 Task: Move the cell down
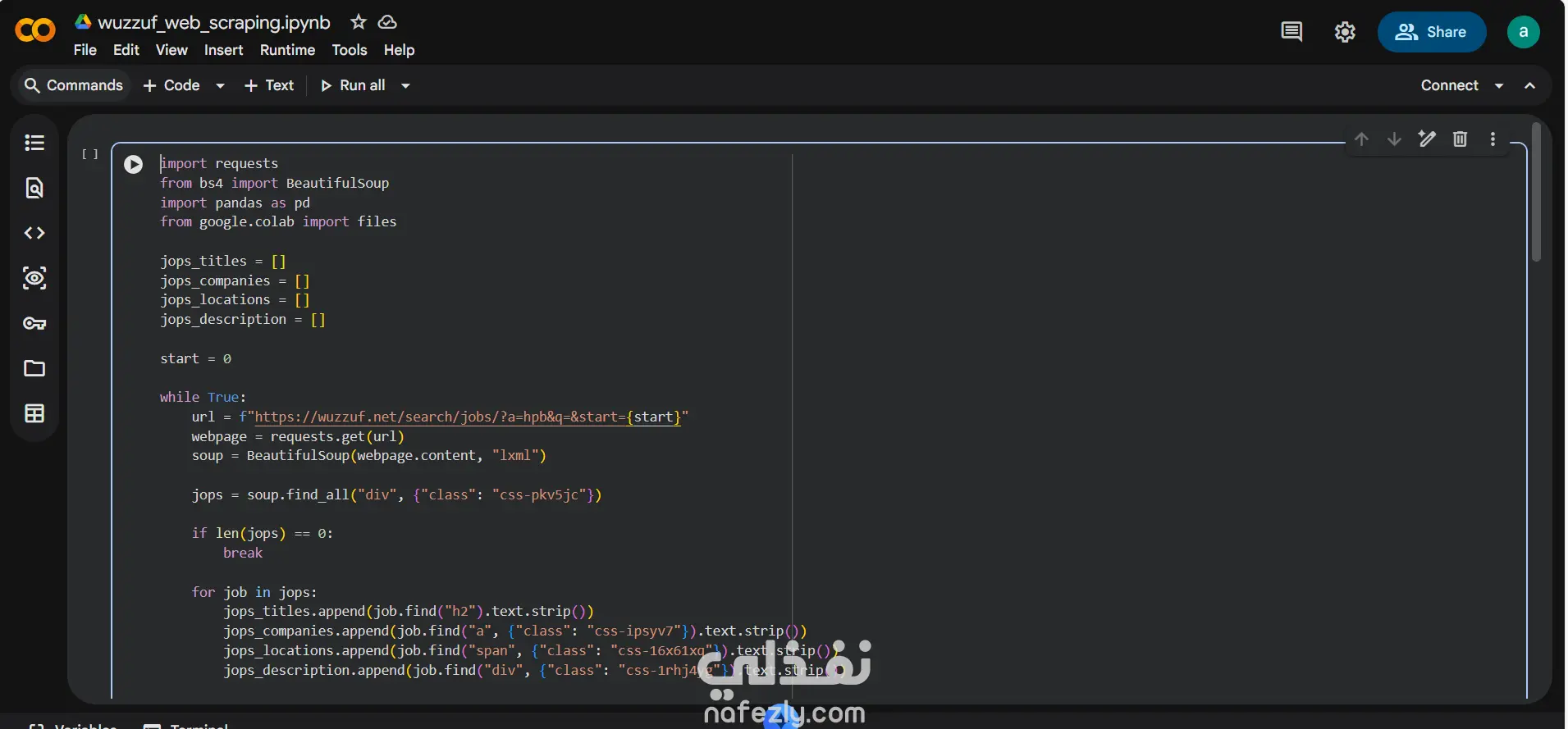click(1394, 139)
